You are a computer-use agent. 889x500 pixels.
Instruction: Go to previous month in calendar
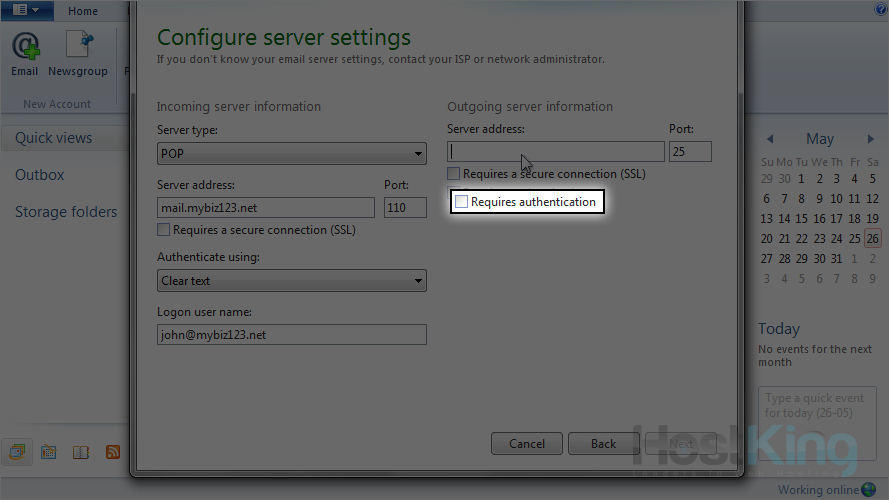[770, 139]
